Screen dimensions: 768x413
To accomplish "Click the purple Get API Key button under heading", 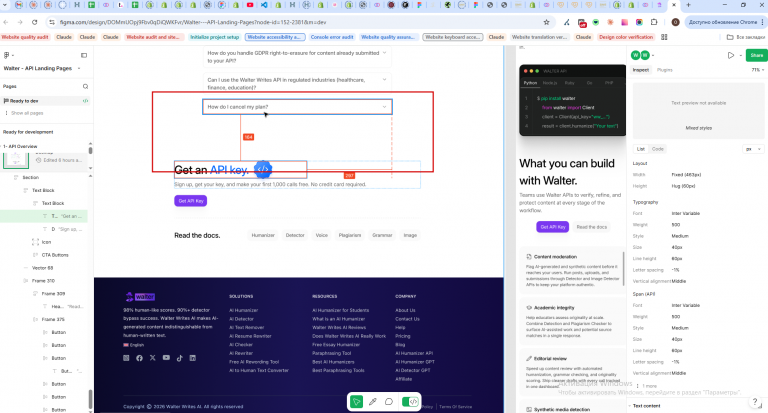I will point(191,201).
